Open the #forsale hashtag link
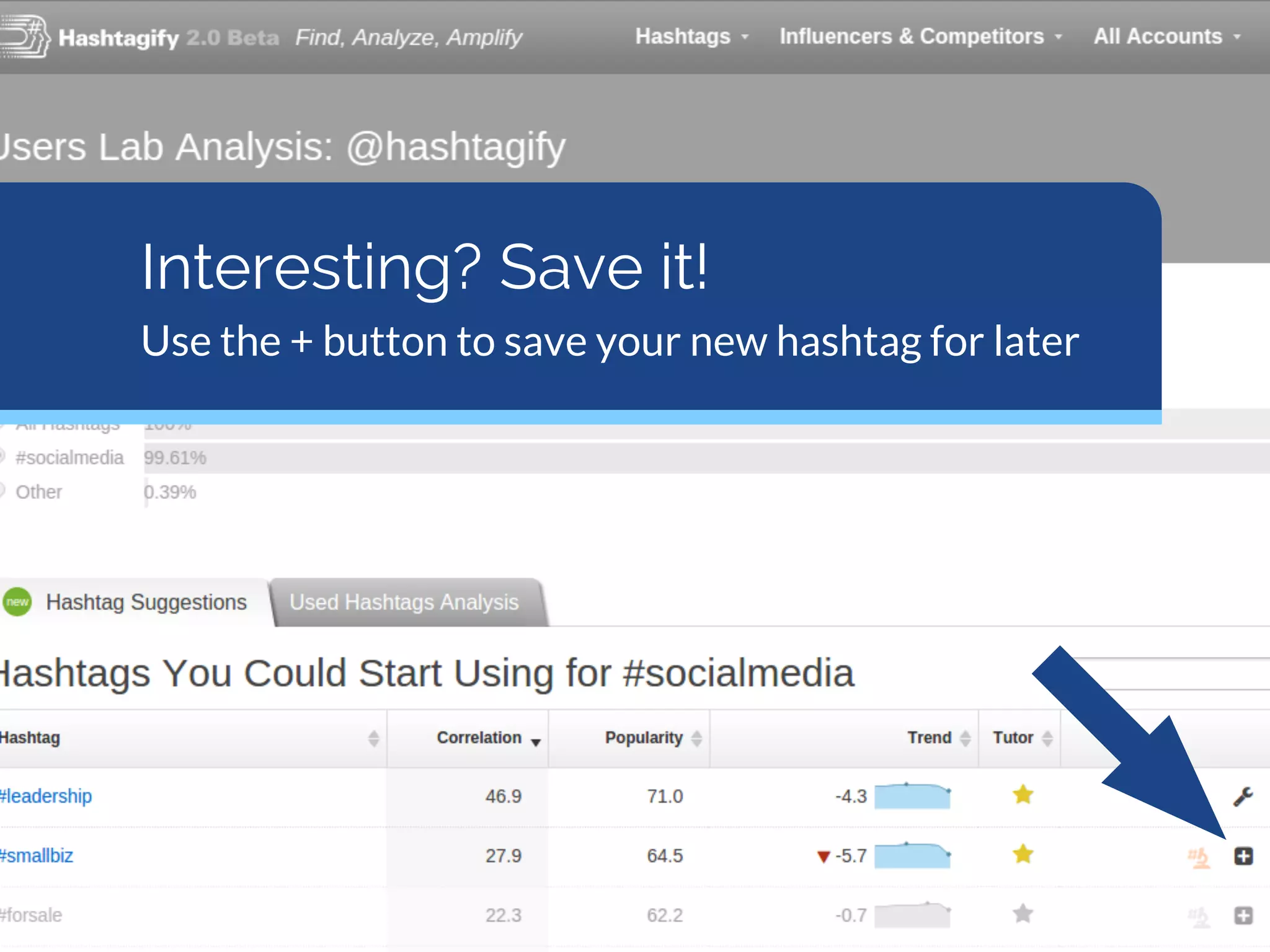The height and width of the screenshot is (952, 1270). (x=31, y=915)
